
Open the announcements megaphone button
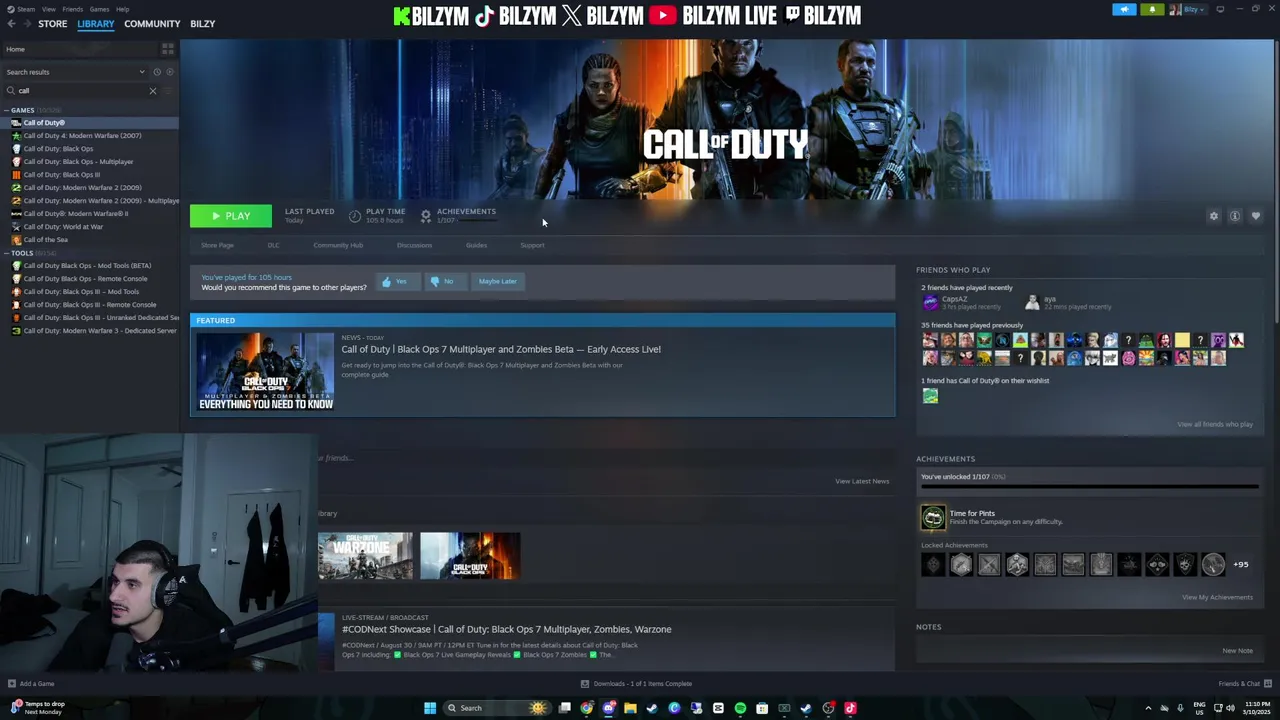pyautogui.click(x=1124, y=10)
